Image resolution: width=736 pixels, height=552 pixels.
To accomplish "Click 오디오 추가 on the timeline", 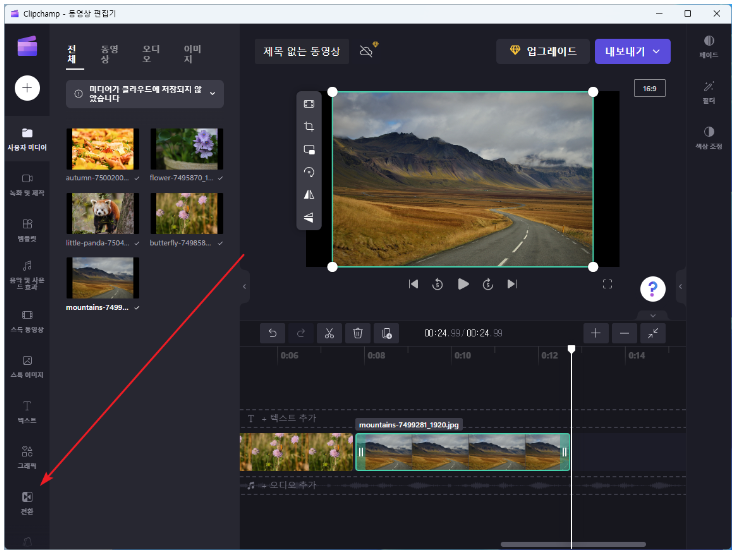I will 288,485.
